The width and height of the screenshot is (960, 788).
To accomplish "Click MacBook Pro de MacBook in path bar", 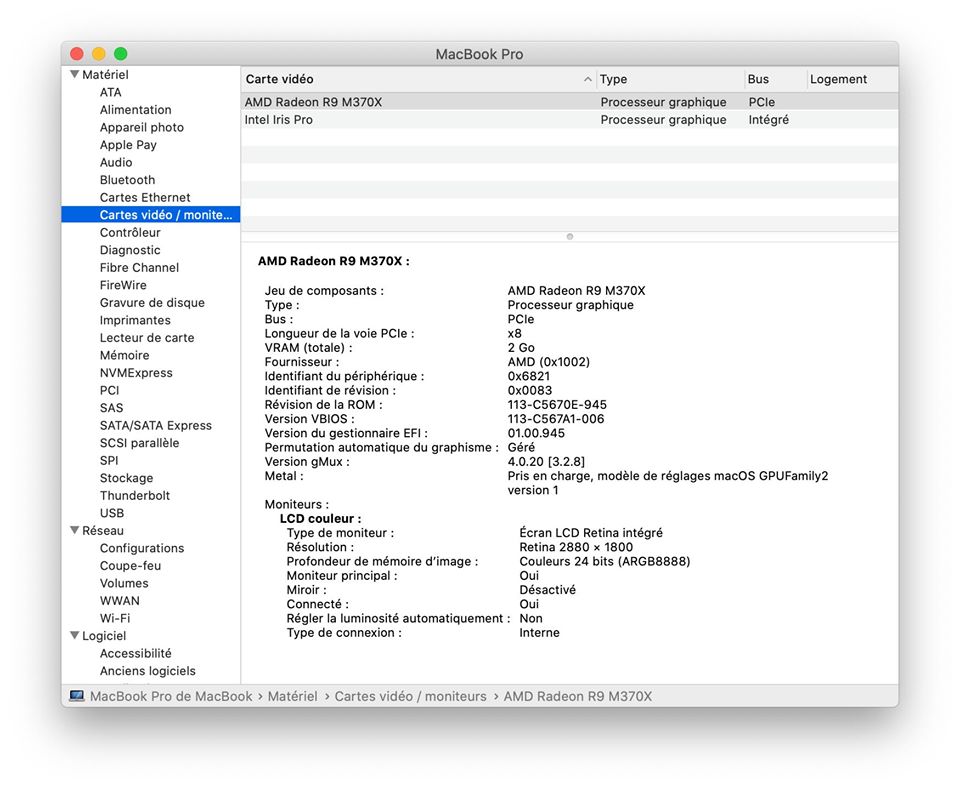I will pos(171,696).
